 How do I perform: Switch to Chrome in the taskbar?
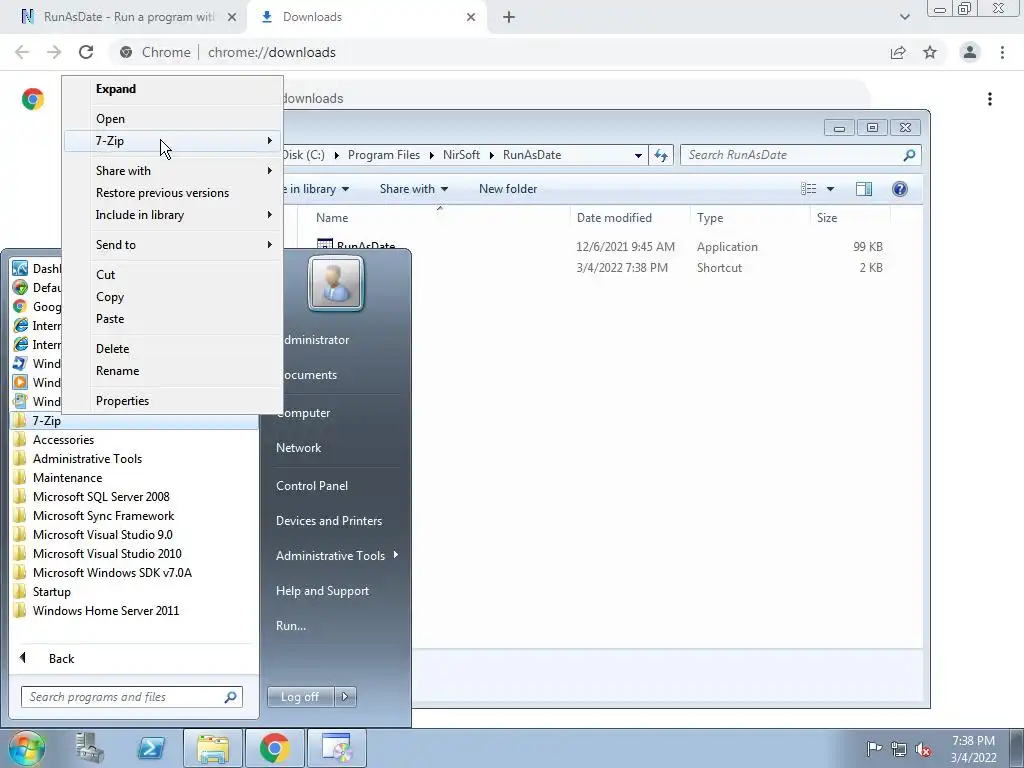click(274, 748)
